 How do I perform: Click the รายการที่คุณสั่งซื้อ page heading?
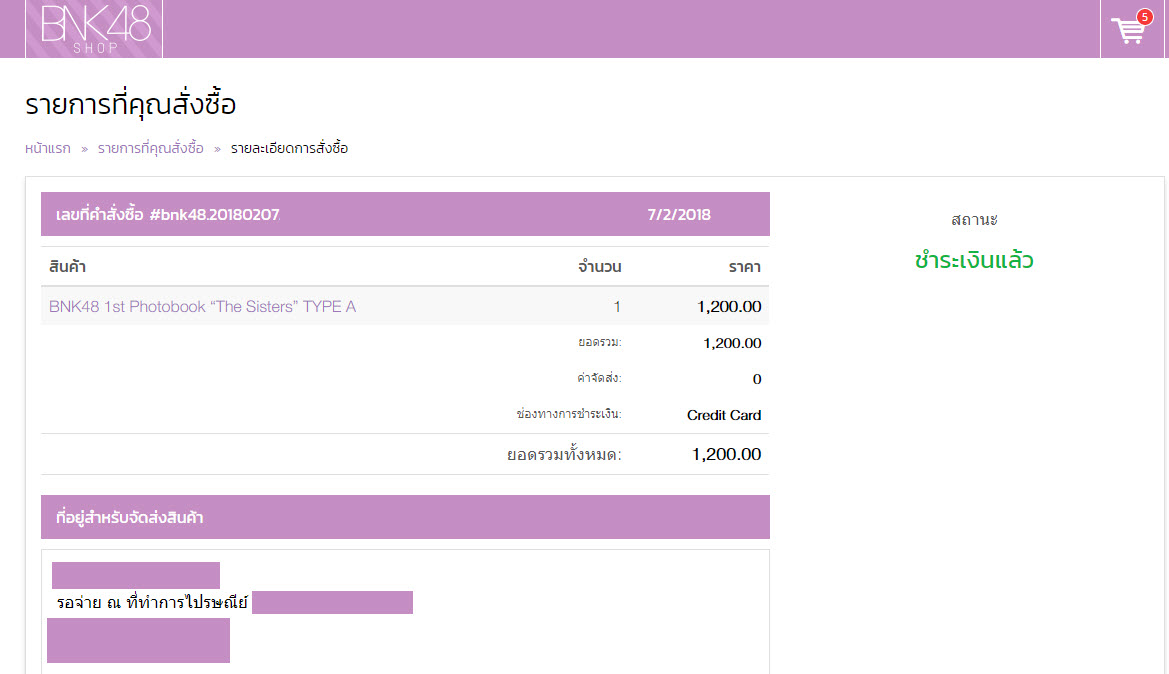click(130, 104)
